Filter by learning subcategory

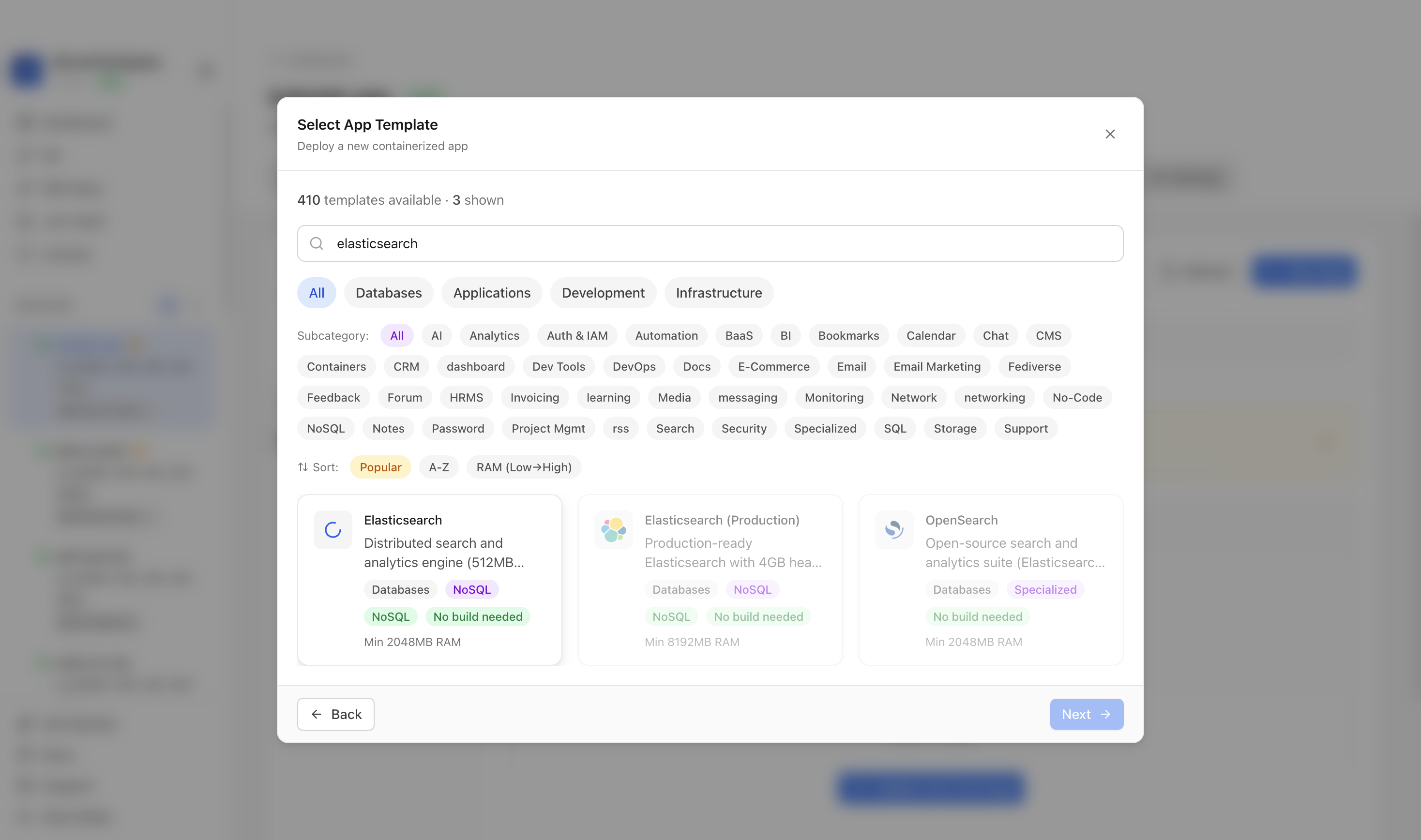click(x=608, y=397)
